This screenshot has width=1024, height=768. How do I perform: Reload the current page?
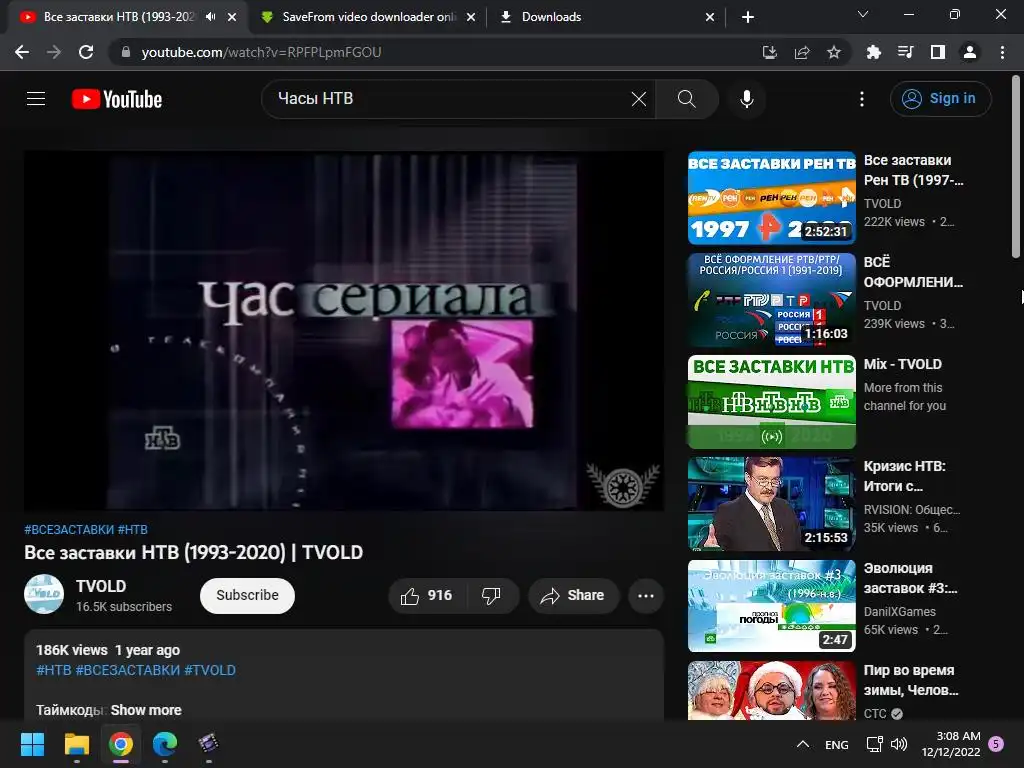click(x=86, y=52)
